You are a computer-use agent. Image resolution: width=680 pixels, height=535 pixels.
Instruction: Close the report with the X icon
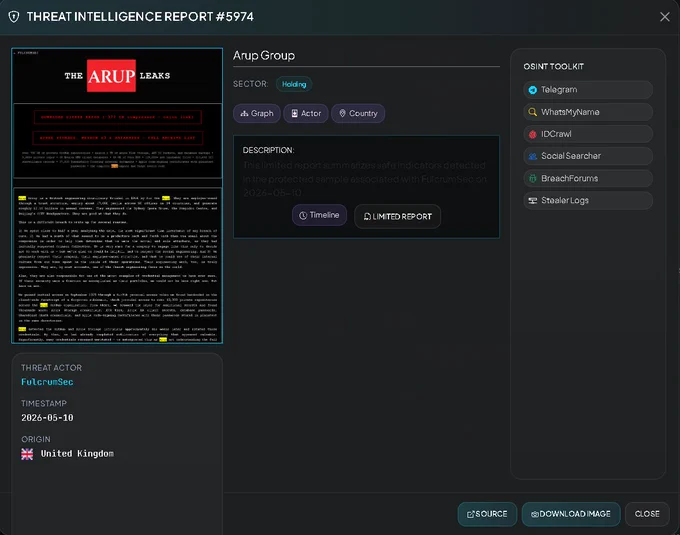[x=664, y=17]
